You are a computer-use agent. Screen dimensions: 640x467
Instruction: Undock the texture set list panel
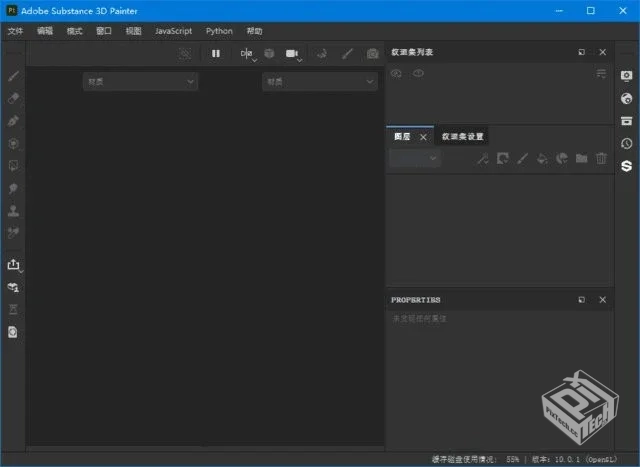coord(582,52)
